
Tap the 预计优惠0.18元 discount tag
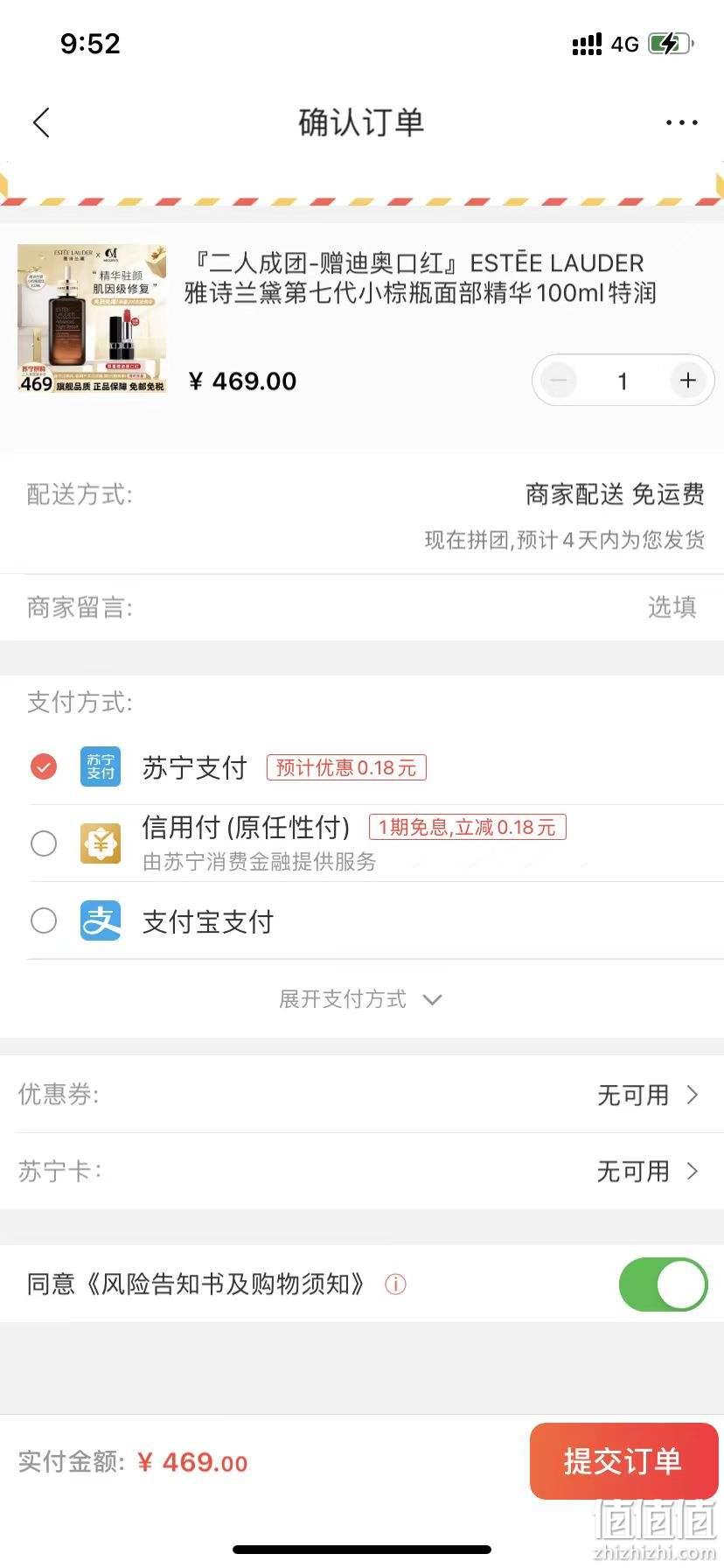(x=346, y=767)
